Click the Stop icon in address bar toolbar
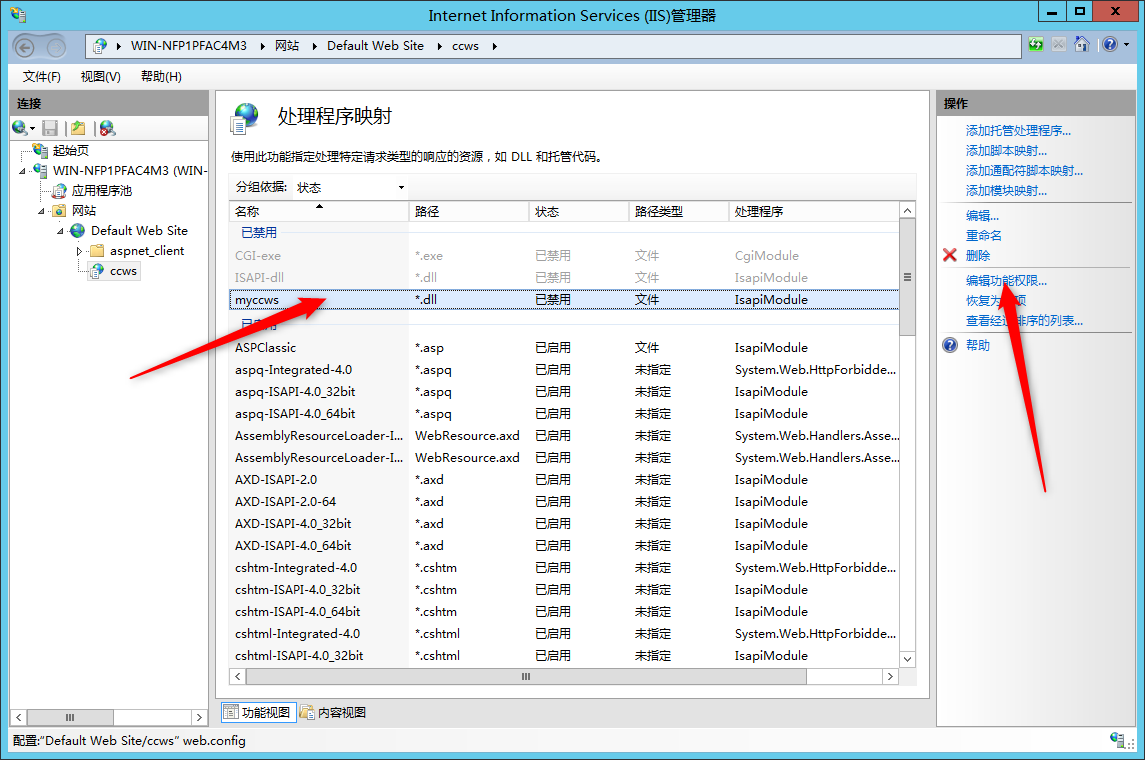The image size is (1145, 760). pos(1058,45)
